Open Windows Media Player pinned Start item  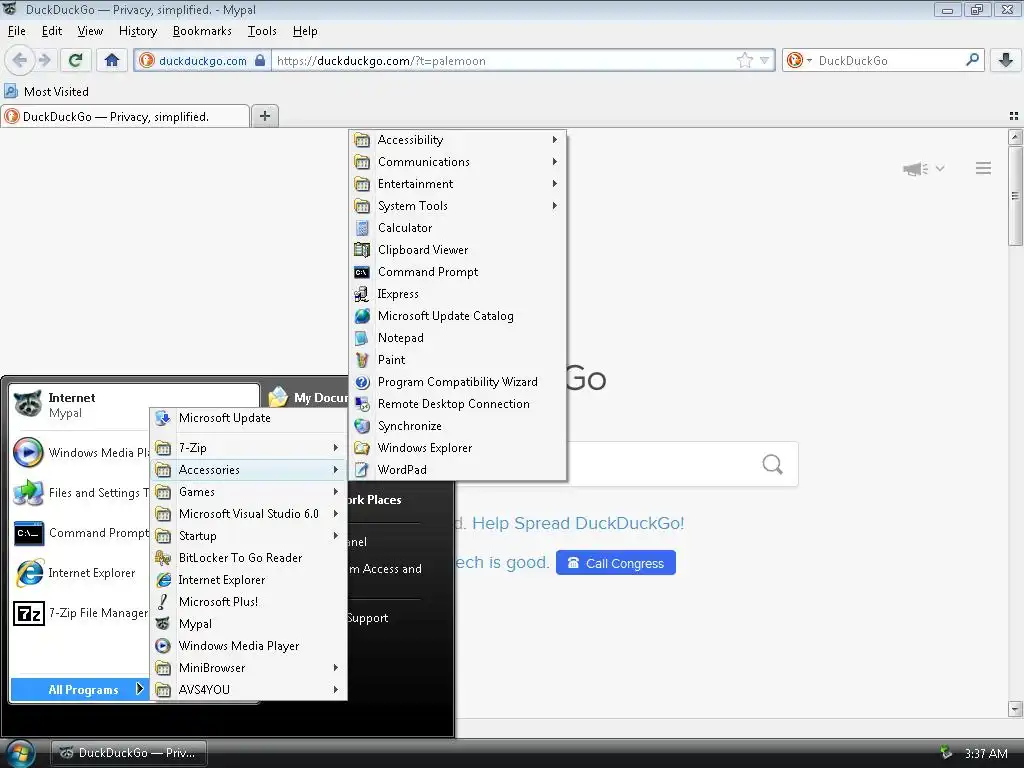click(x=80, y=453)
